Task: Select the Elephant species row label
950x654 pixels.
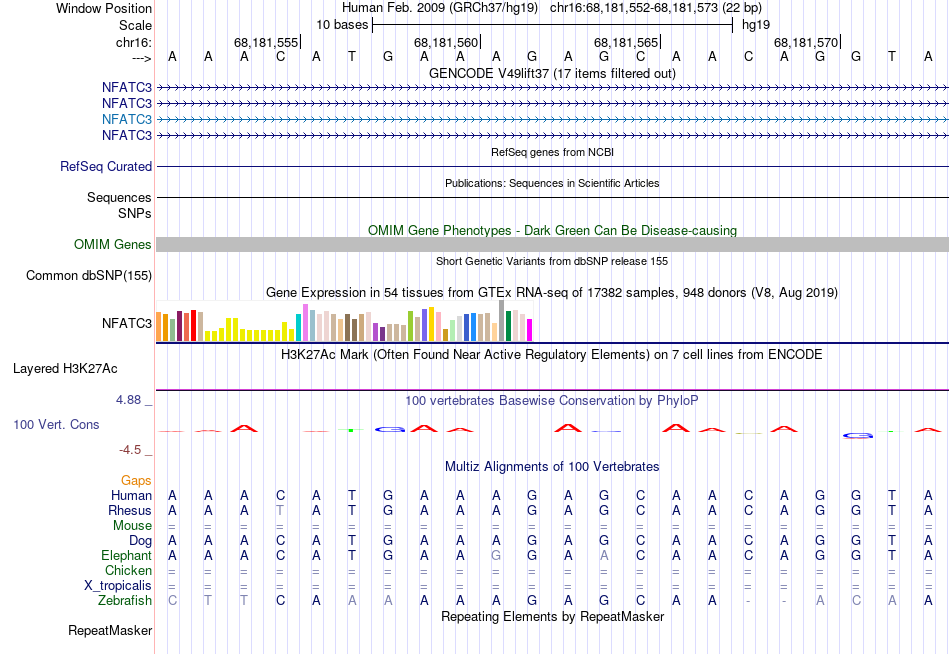Action: [126, 556]
